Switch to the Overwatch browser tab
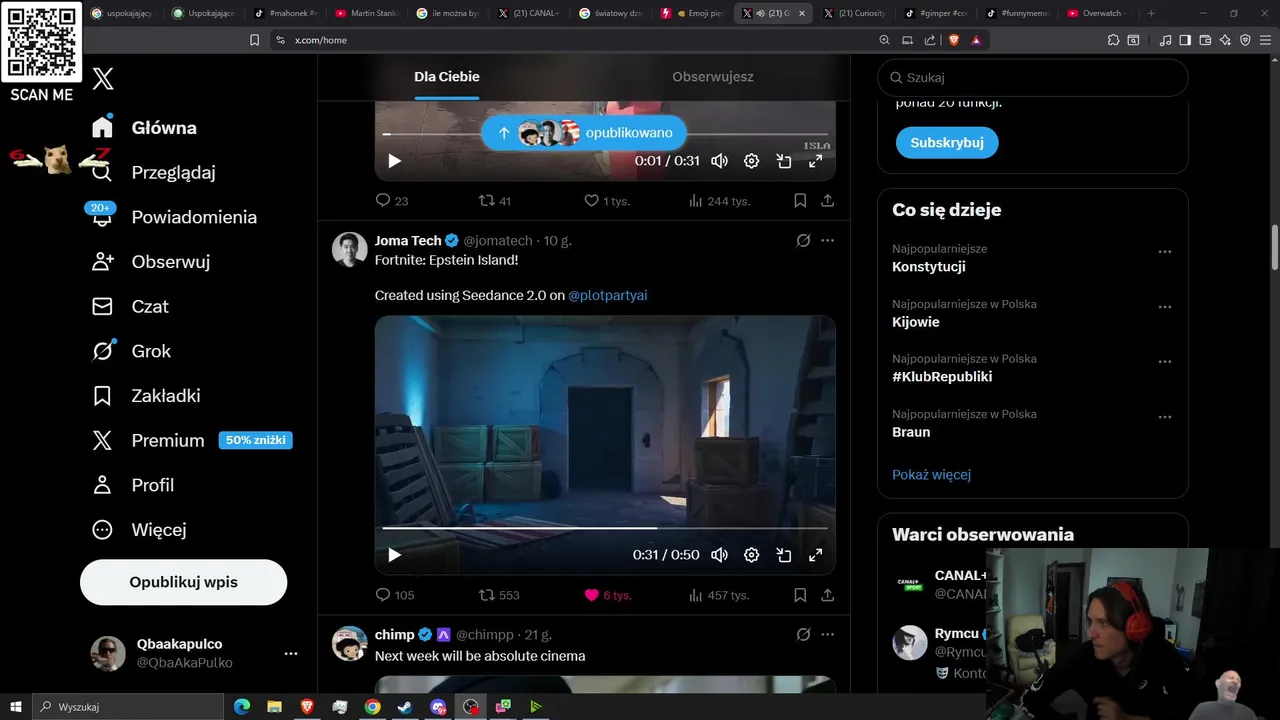 pos(1096,13)
